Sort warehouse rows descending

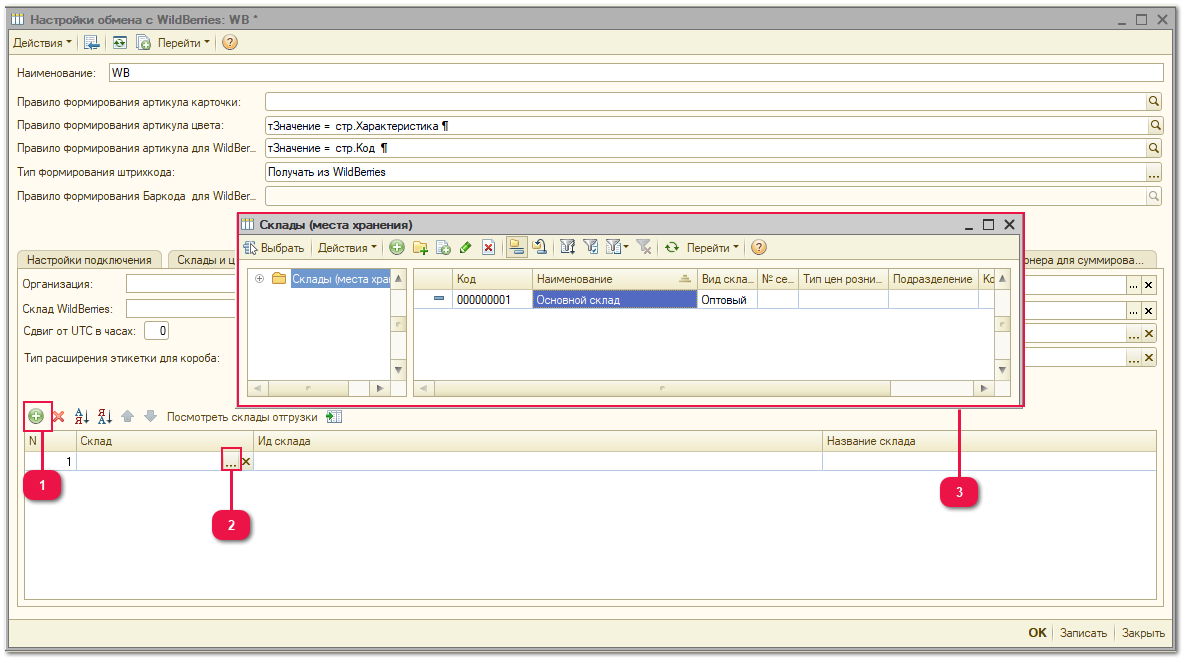(105, 416)
